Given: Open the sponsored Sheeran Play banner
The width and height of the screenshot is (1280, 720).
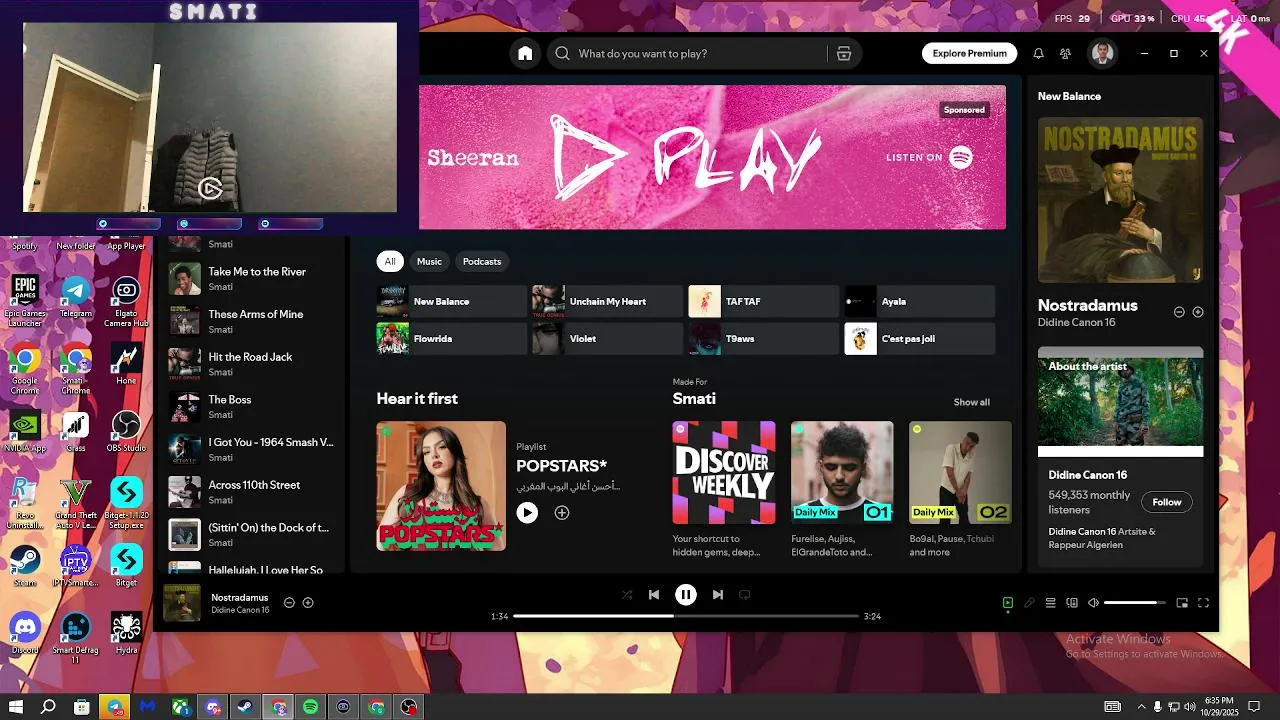Looking at the screenshot, I should (712, 157).
